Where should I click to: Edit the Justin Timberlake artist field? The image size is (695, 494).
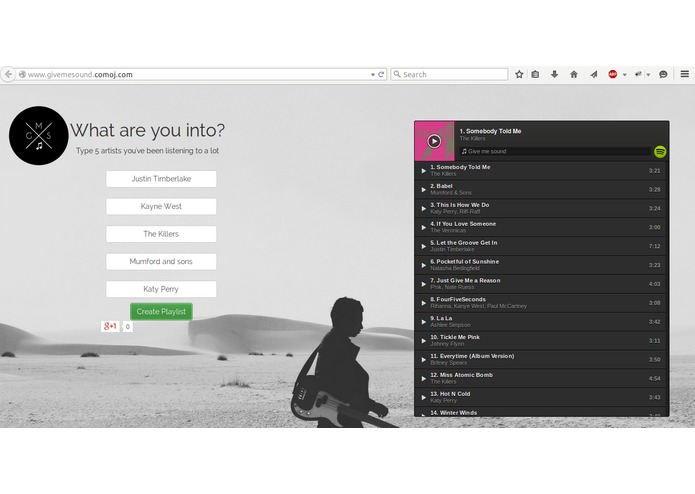tap(161, 179)
